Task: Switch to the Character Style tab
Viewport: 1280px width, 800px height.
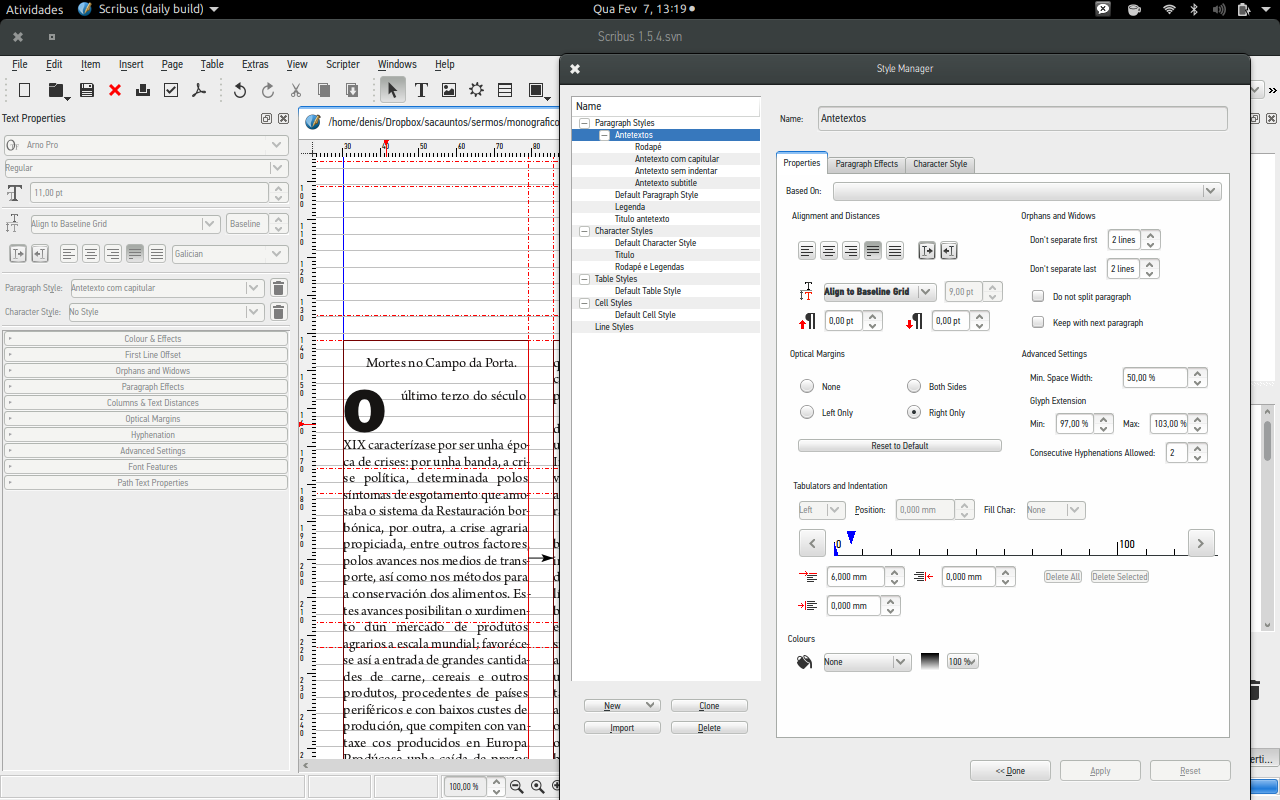Action: tap(939, 164)
